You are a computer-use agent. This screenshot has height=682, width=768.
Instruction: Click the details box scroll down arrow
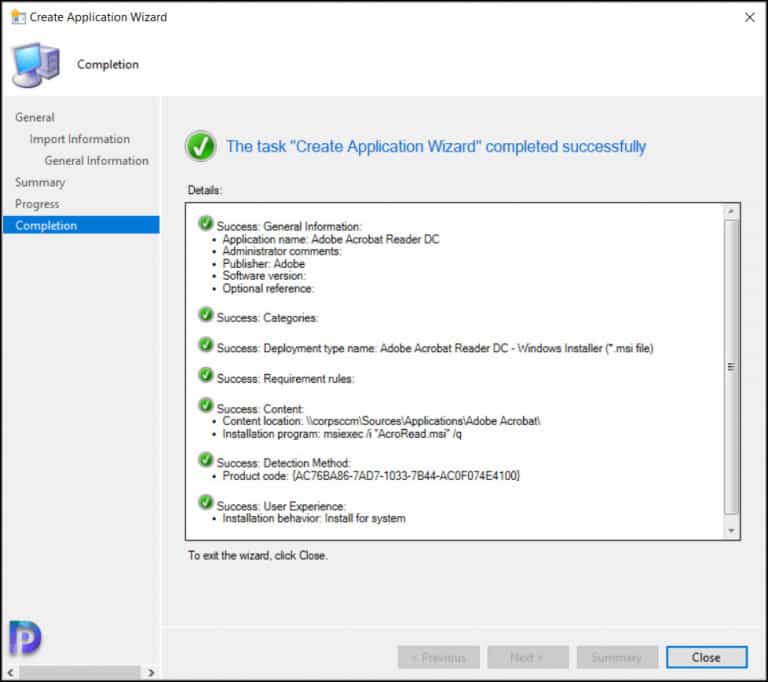(x=731, y=531)
